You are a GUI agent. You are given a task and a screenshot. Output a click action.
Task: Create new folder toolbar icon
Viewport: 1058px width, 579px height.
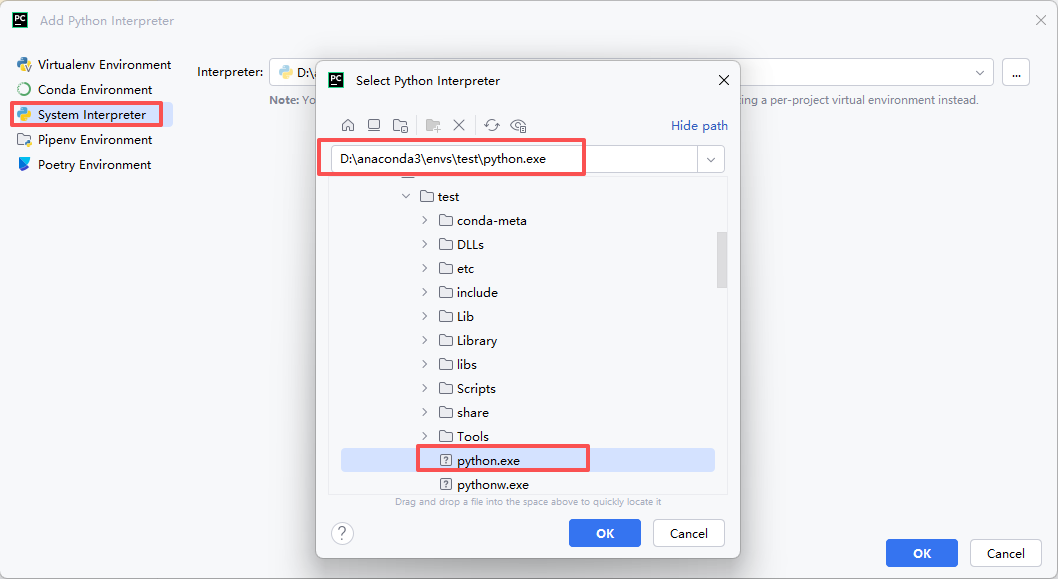point(433,126)
